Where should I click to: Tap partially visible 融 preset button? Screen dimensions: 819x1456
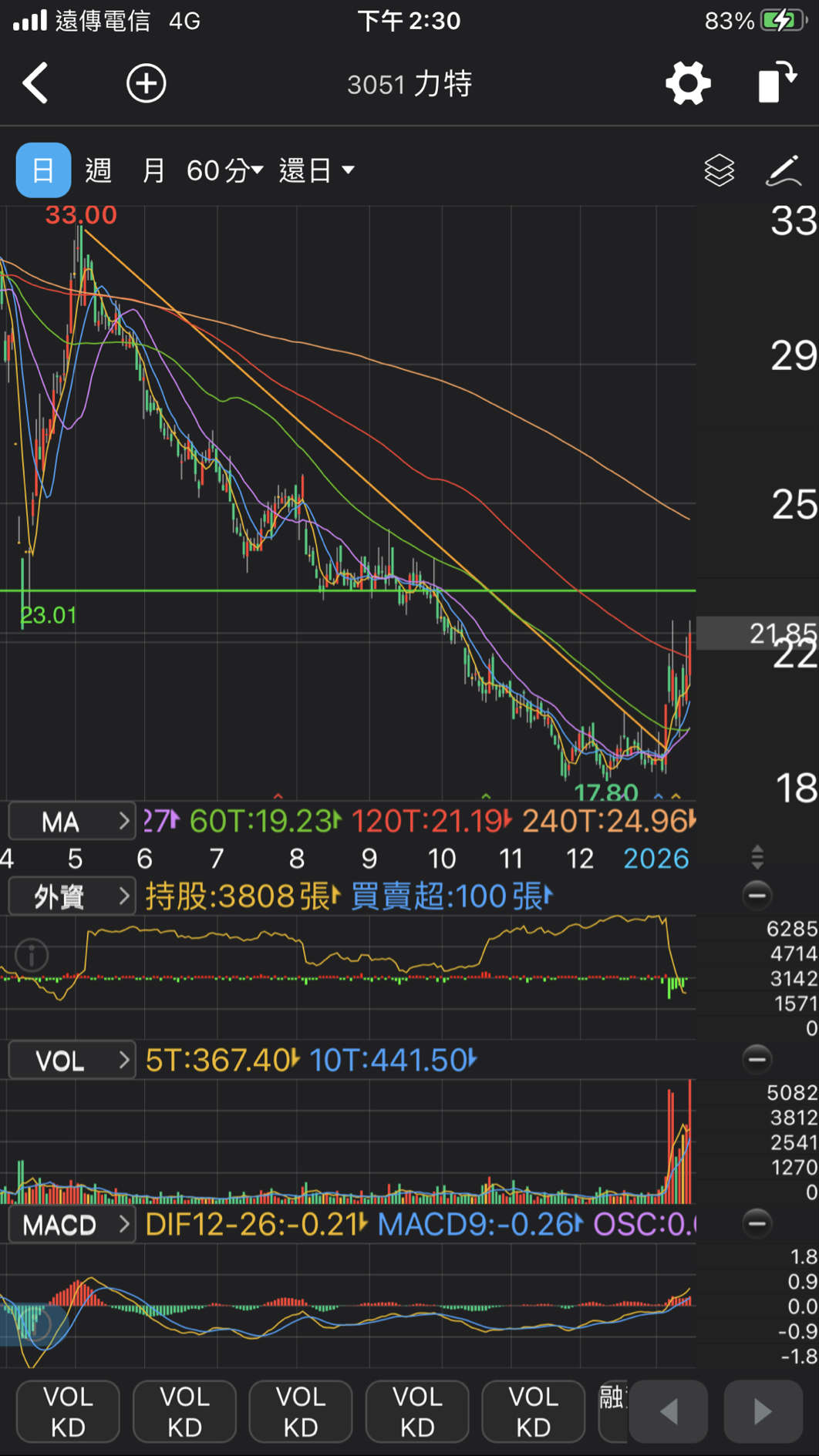[x=612, y=1411]
